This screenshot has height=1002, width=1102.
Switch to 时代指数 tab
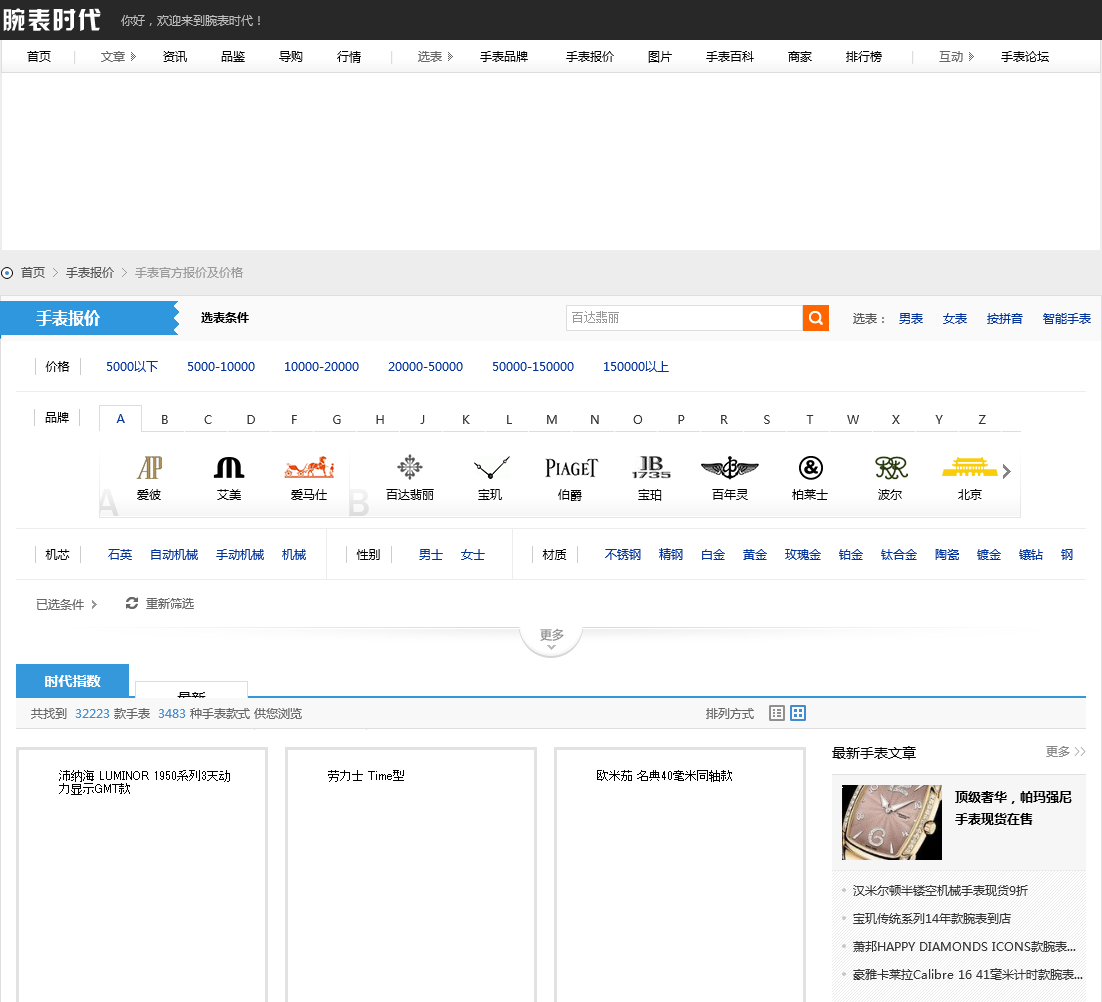72,681
